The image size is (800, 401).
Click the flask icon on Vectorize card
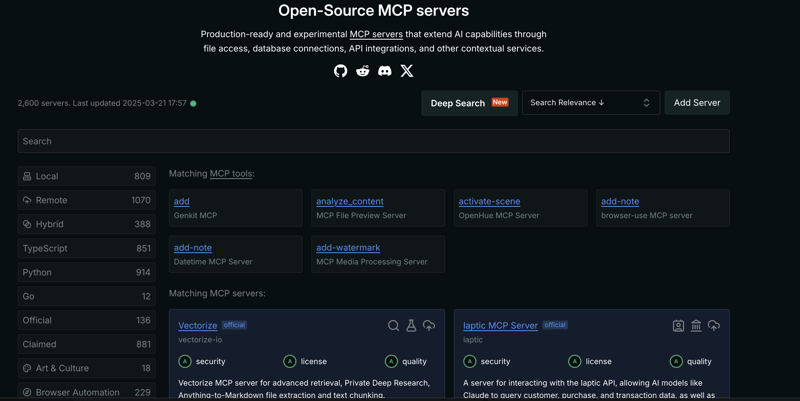click(x=411, y=326)
